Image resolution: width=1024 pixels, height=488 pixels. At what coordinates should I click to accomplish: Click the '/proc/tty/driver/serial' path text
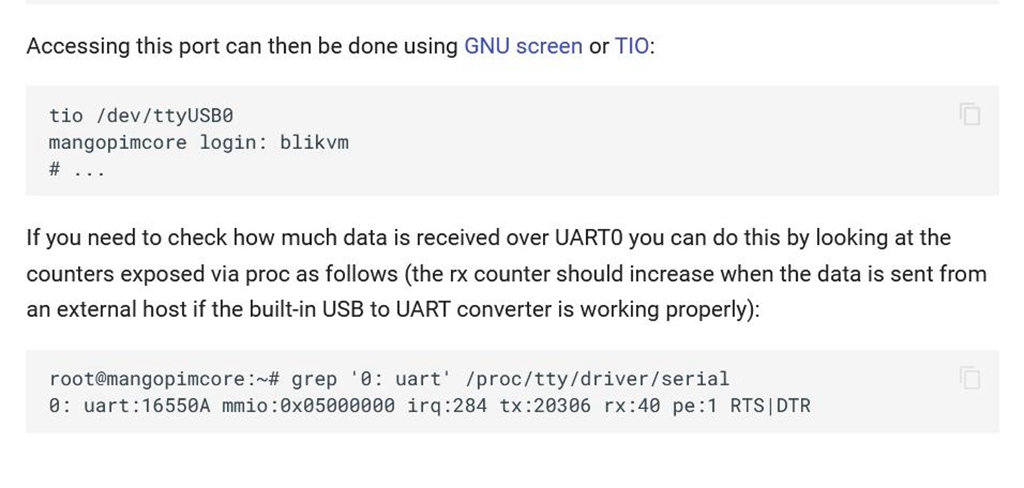tap(598, 379)
